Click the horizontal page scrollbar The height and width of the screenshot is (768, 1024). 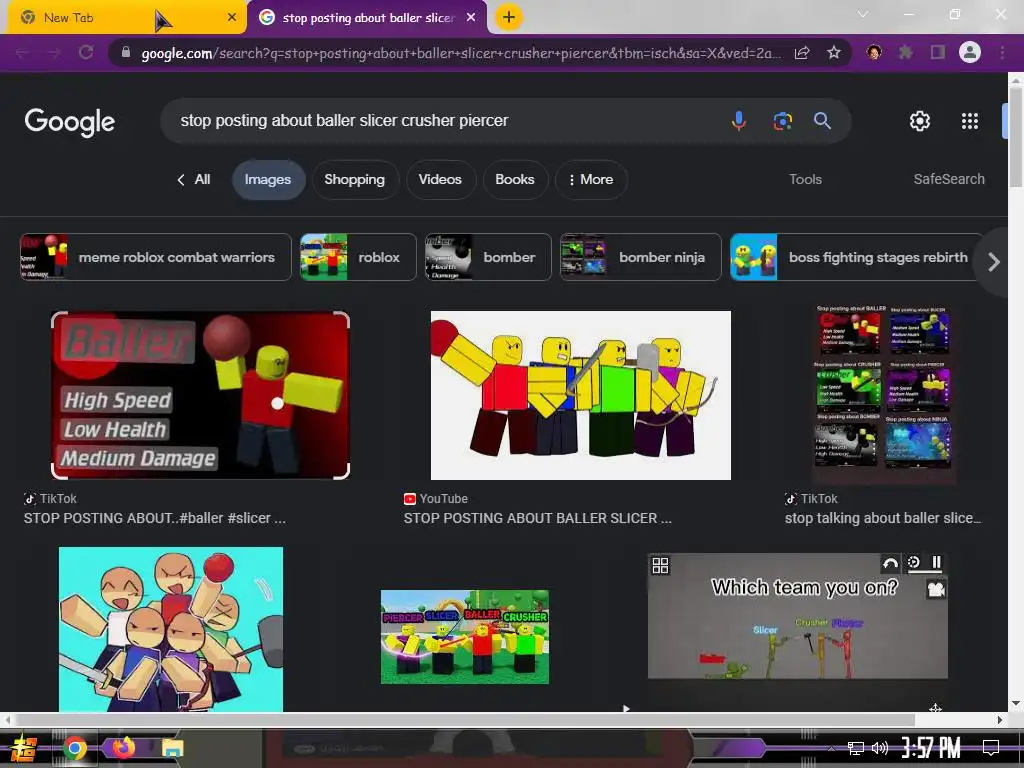click(x=464, y=720)
